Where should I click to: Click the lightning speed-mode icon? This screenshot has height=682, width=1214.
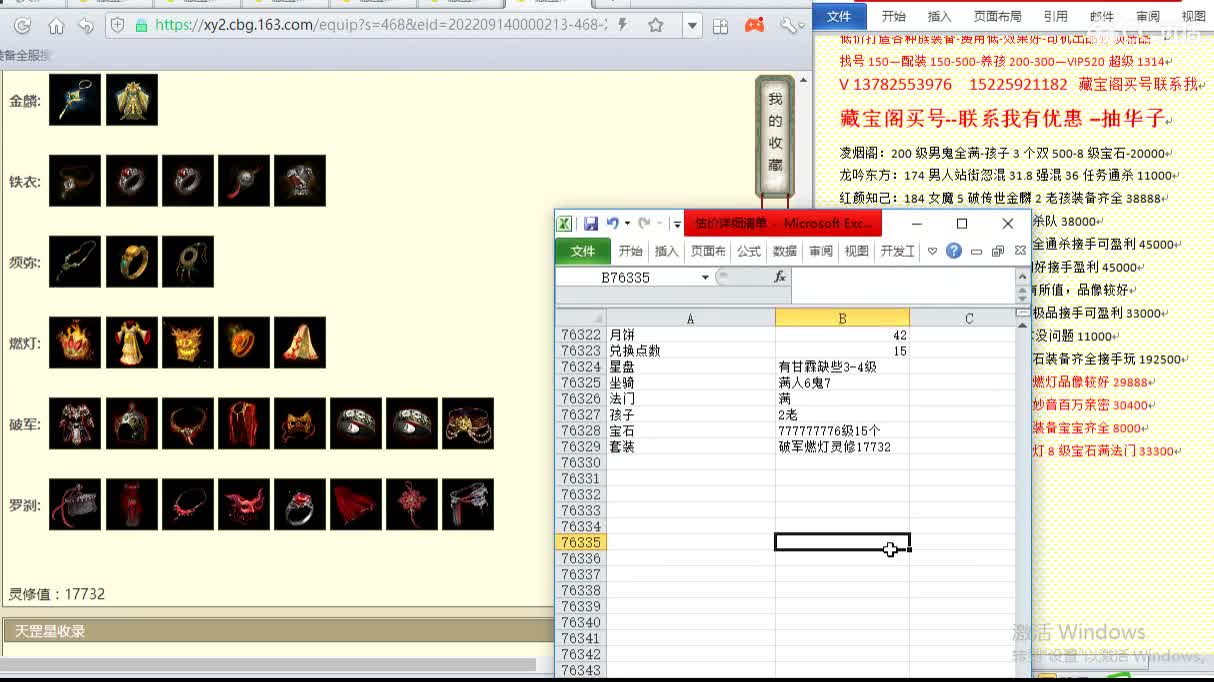(624, 25)
